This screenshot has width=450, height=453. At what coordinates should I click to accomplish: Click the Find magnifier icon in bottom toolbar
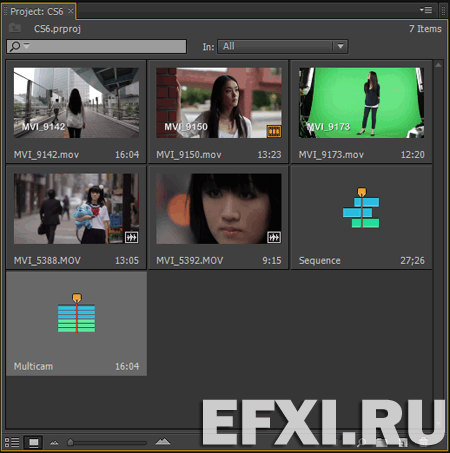coord(361,442)
